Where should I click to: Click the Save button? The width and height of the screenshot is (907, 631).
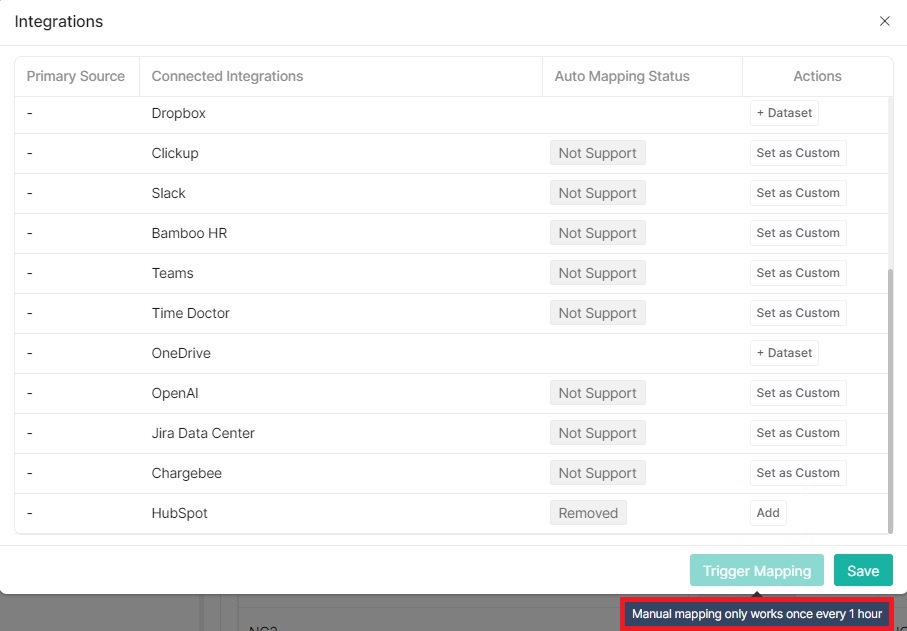(x=862, y=570)
